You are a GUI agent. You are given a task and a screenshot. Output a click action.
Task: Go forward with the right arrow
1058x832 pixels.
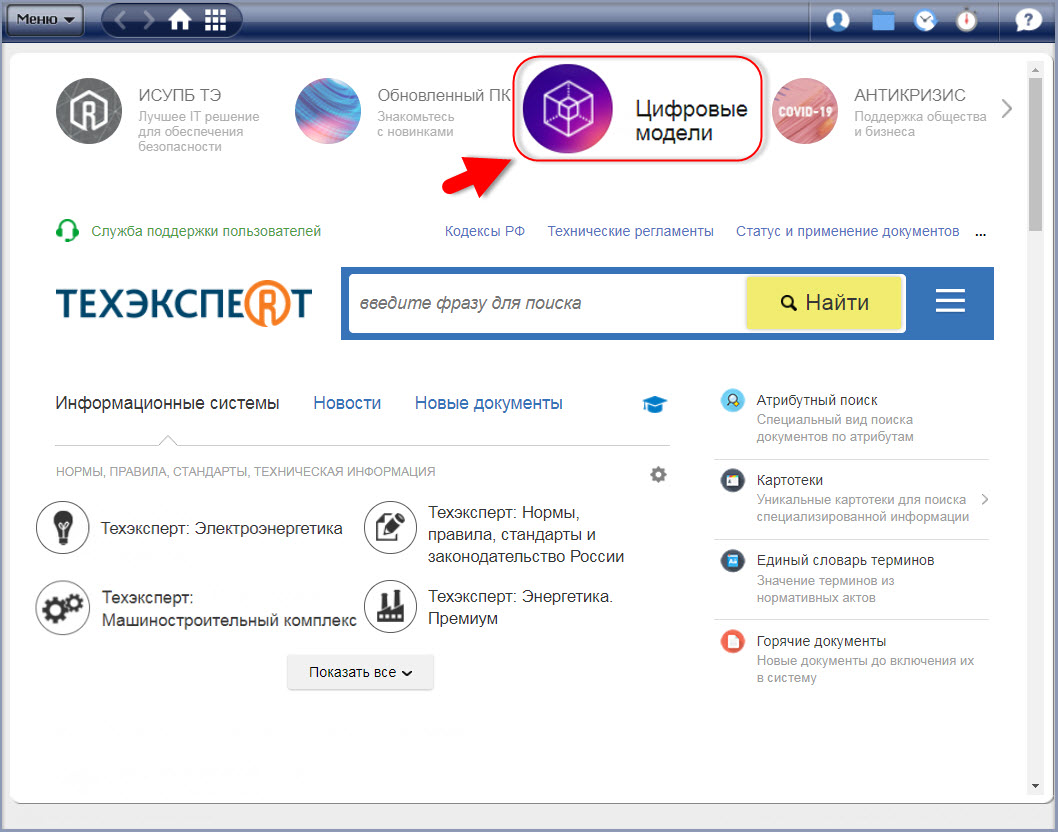[x=148, y=20]
